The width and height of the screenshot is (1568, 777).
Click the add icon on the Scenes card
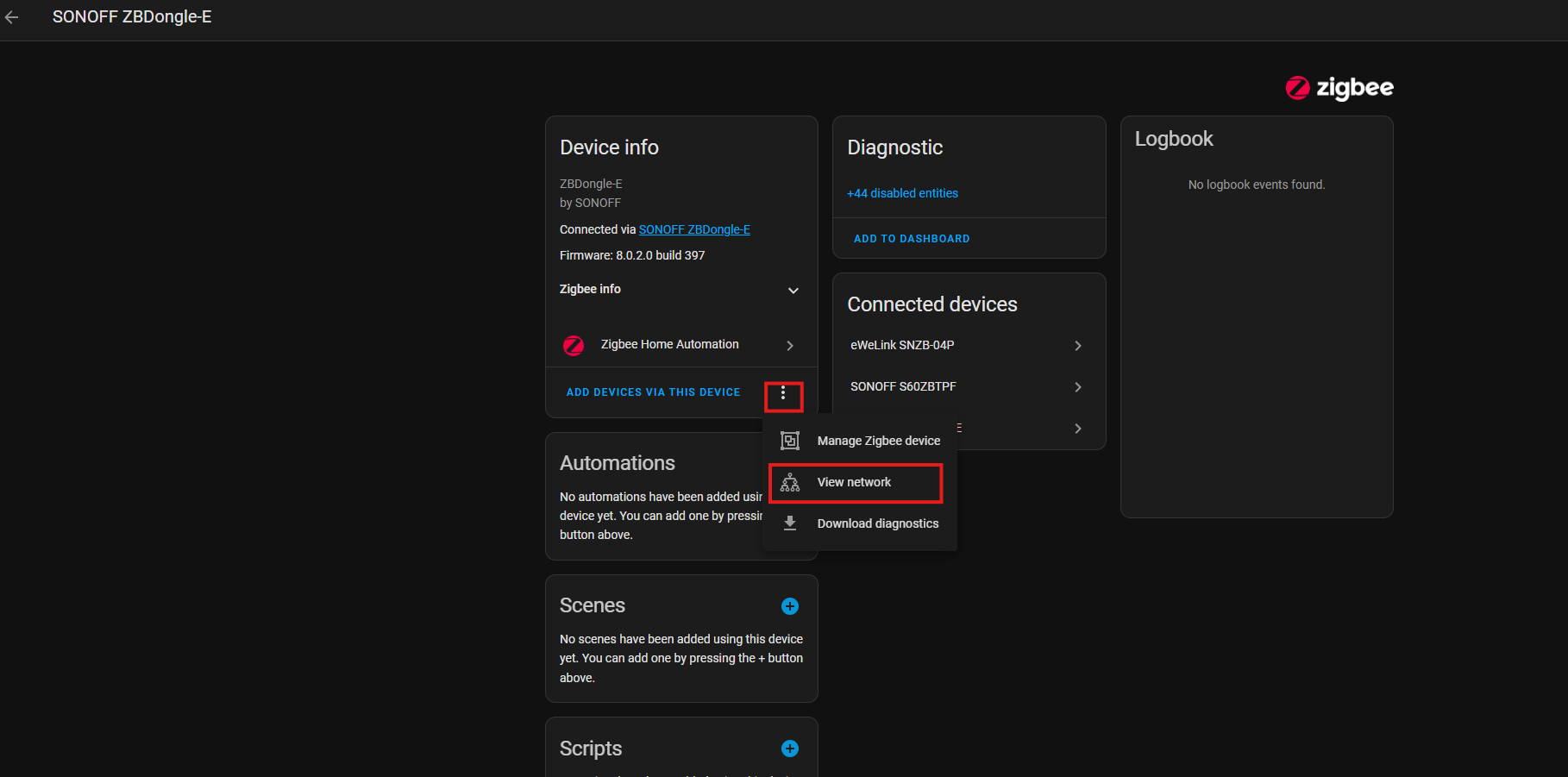coord(789,605)
